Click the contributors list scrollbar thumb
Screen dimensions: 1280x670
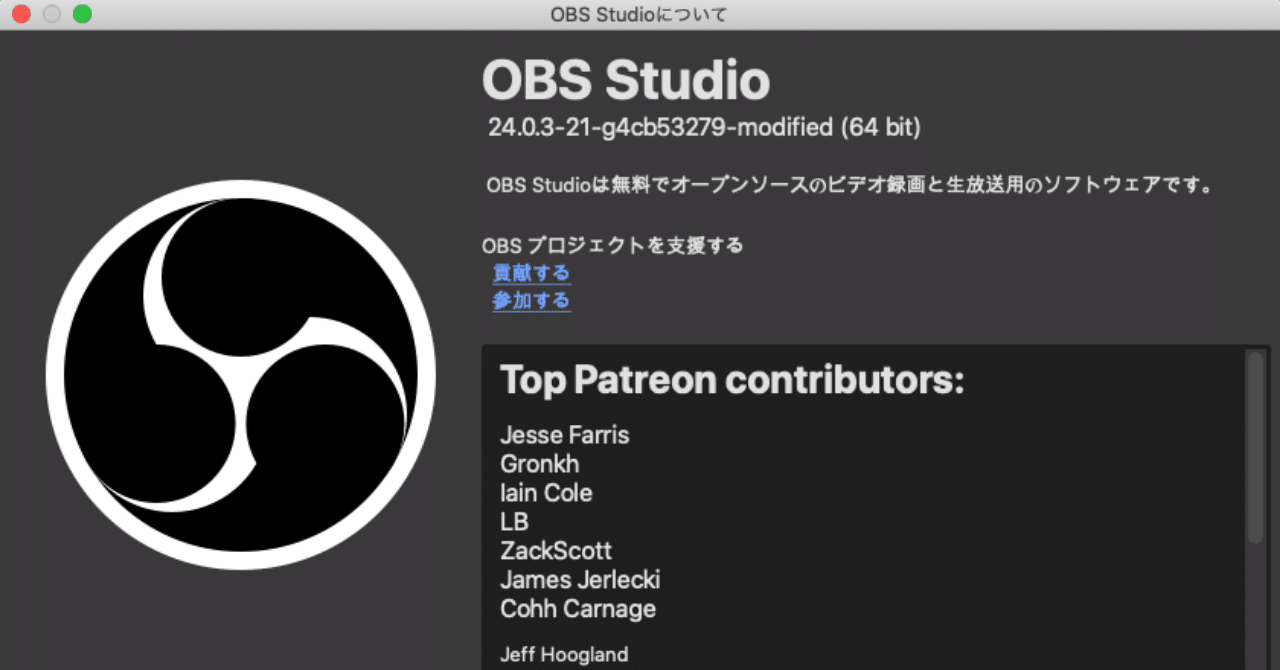pyautogui.click(x=1255, y=447)
